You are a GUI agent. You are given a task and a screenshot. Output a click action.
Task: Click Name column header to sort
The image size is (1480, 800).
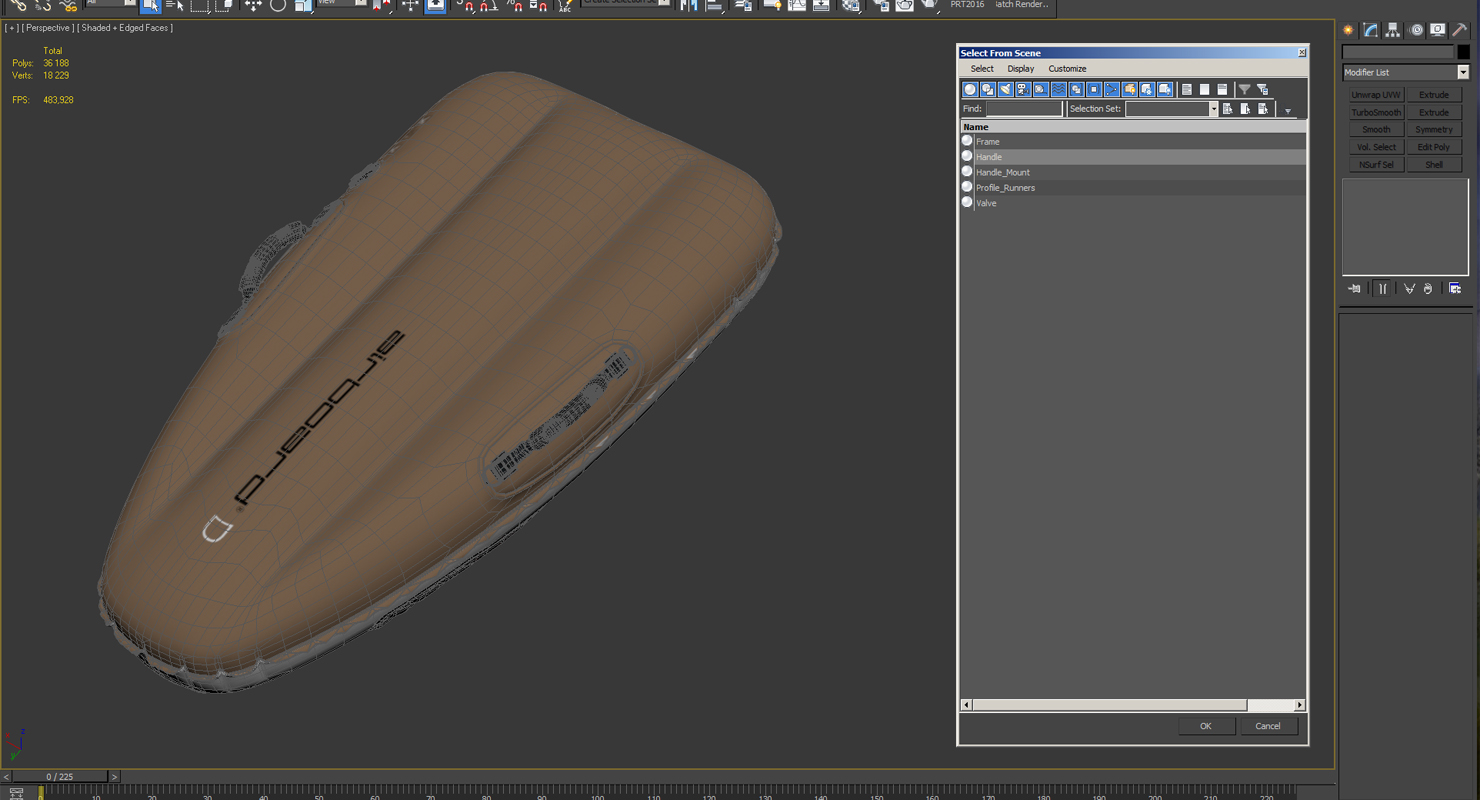[1133, 127]
